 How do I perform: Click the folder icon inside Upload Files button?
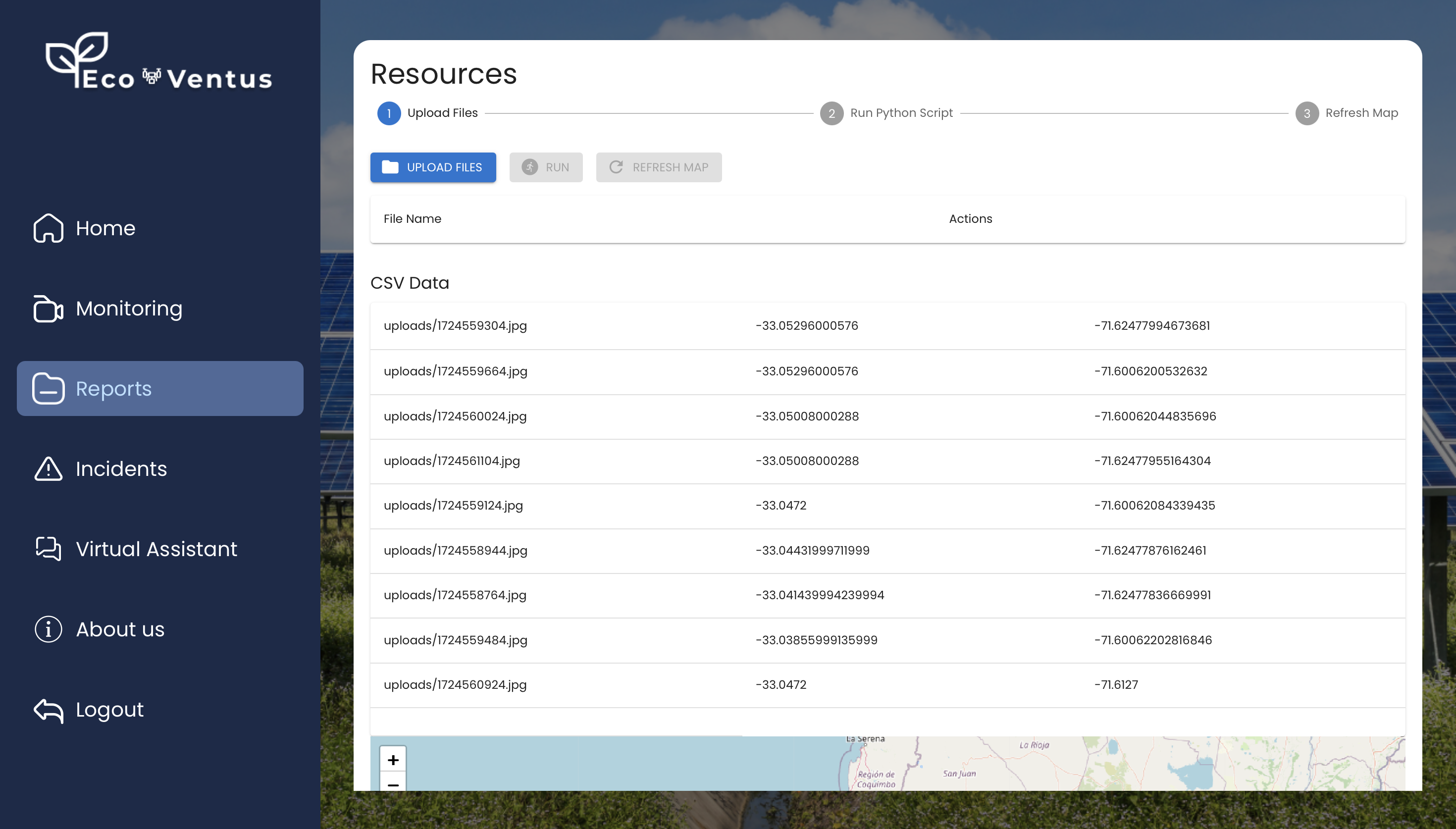point(390,167)
